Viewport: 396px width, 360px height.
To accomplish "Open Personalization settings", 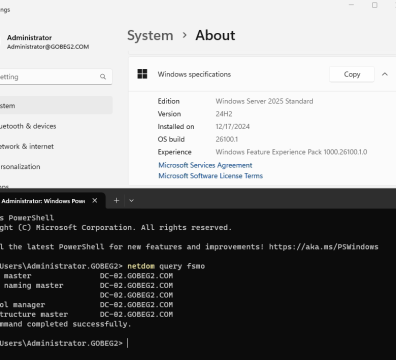I will (20, 167).
